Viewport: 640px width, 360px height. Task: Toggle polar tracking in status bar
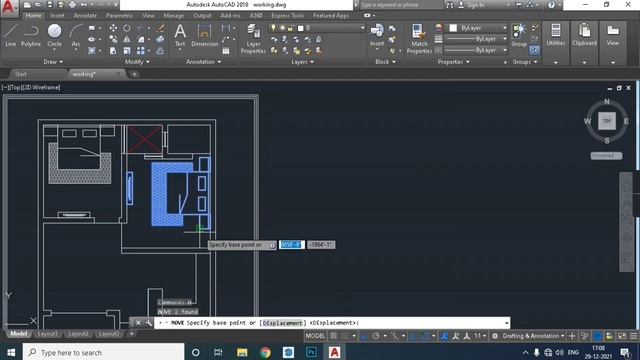click(x=376, y=336)
